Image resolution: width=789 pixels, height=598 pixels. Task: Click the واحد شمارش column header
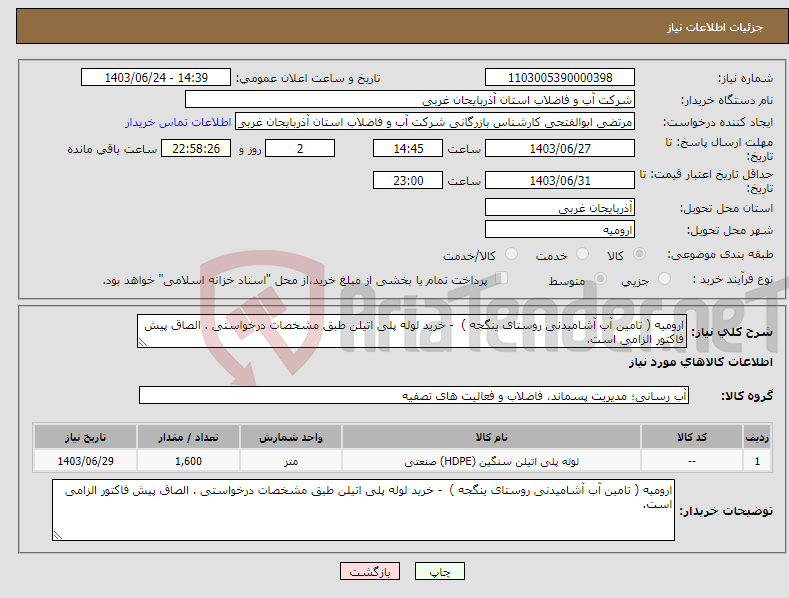pos(291,437)
